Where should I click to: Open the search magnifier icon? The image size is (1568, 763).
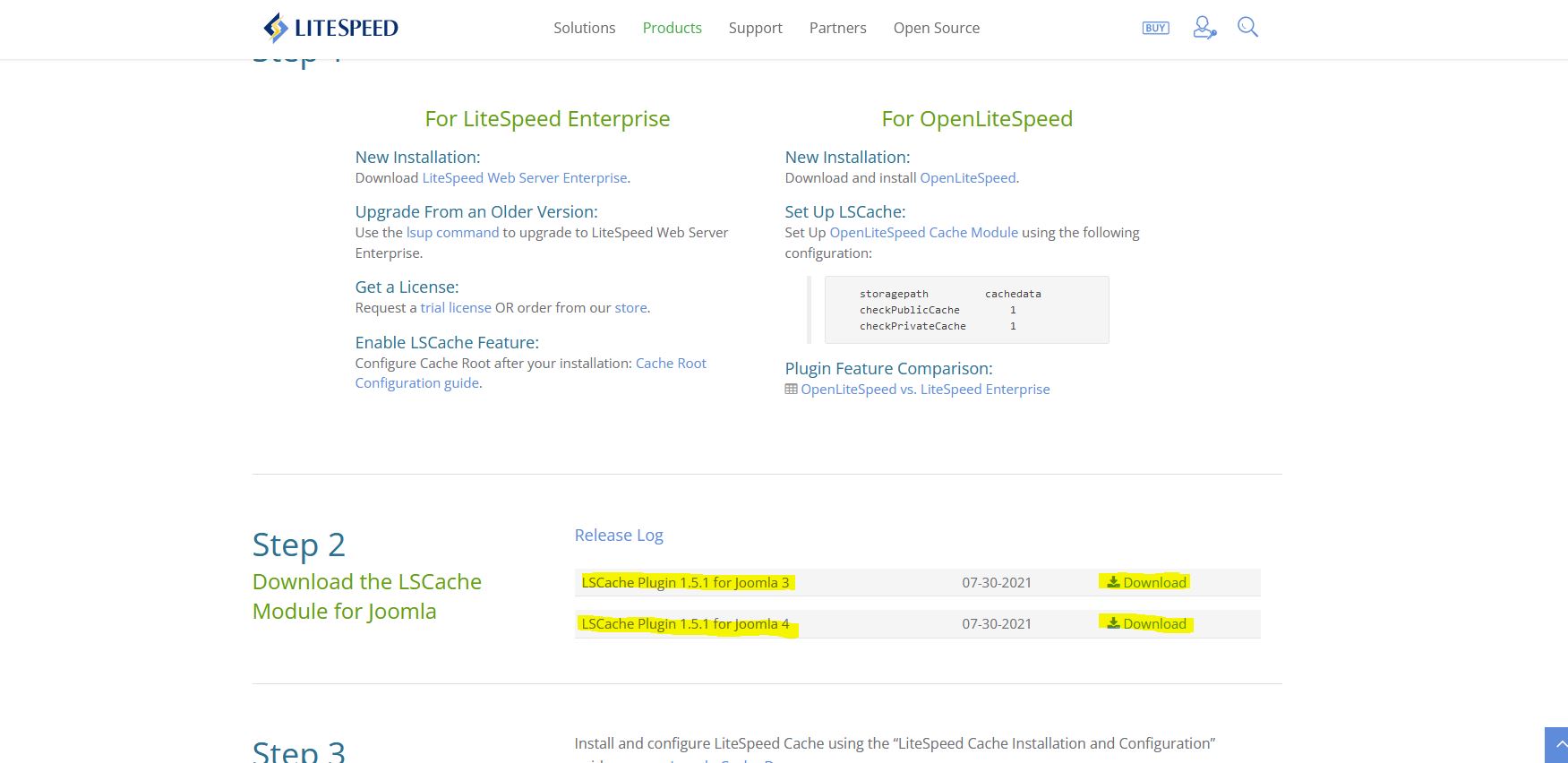(1247, 28)
